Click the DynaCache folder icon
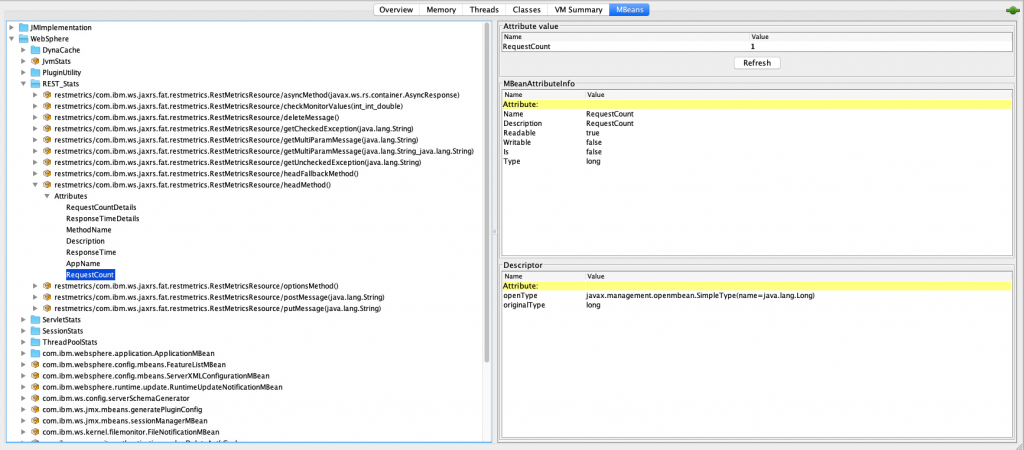 click(x=35, y=50)
